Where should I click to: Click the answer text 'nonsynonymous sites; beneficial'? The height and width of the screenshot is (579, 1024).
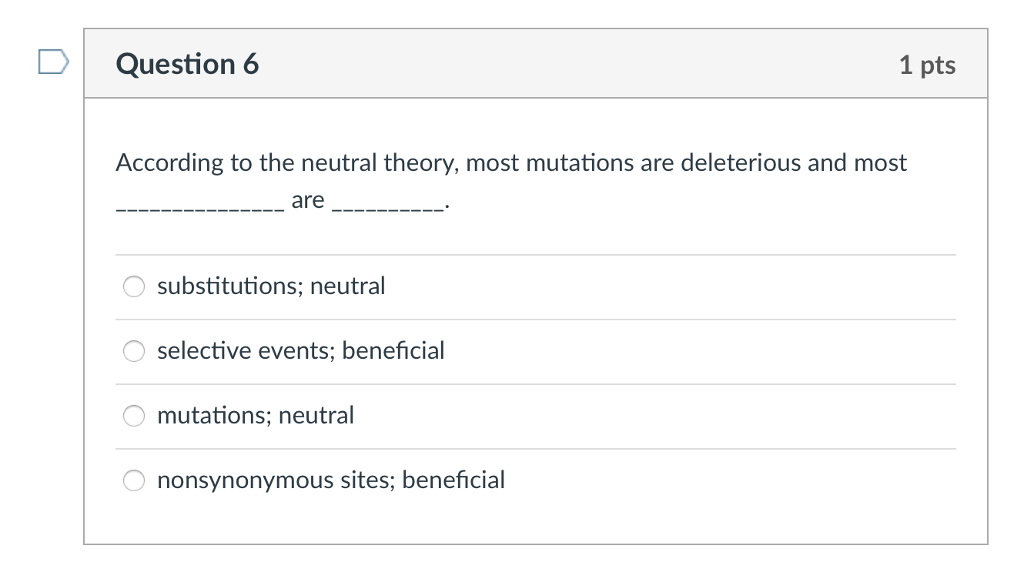(331, 481)
